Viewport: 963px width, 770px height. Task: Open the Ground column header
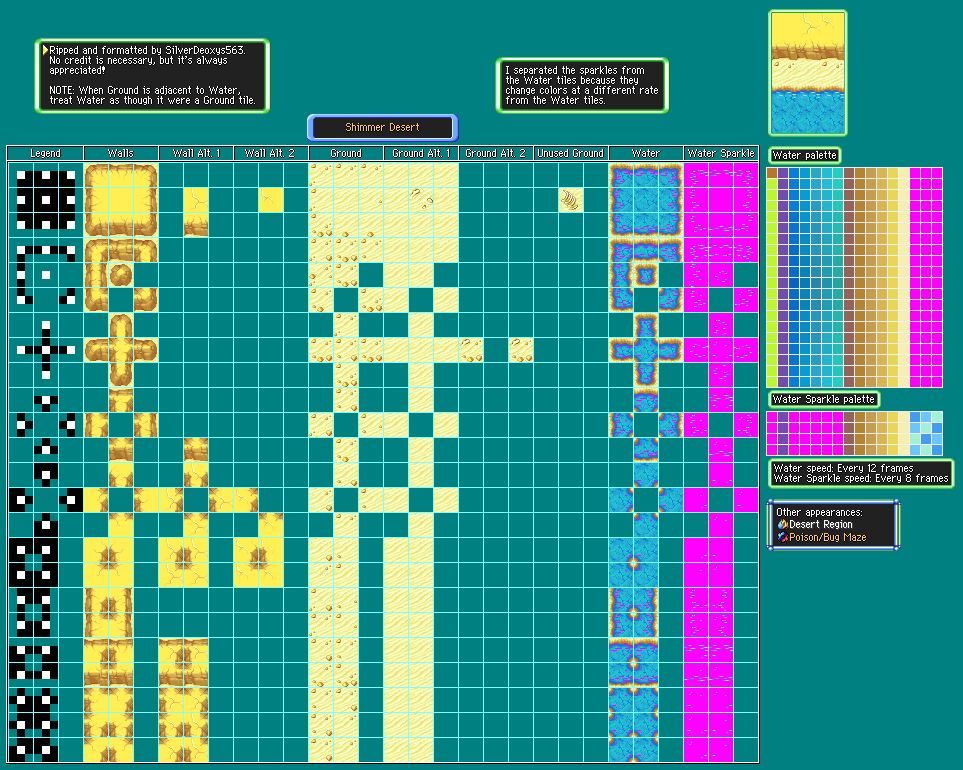point(346,154)
